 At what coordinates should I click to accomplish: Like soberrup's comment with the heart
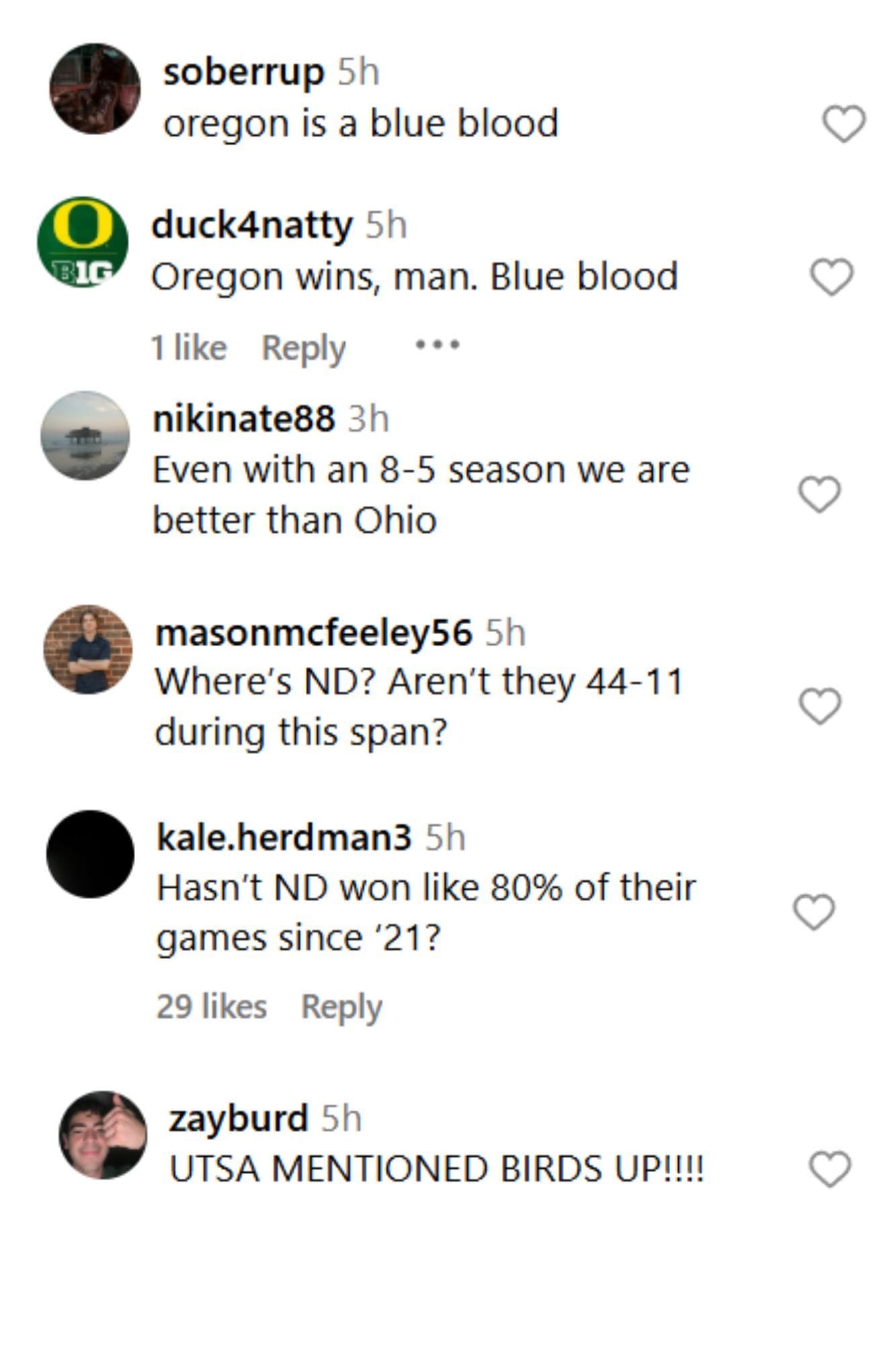click(844, 124)
